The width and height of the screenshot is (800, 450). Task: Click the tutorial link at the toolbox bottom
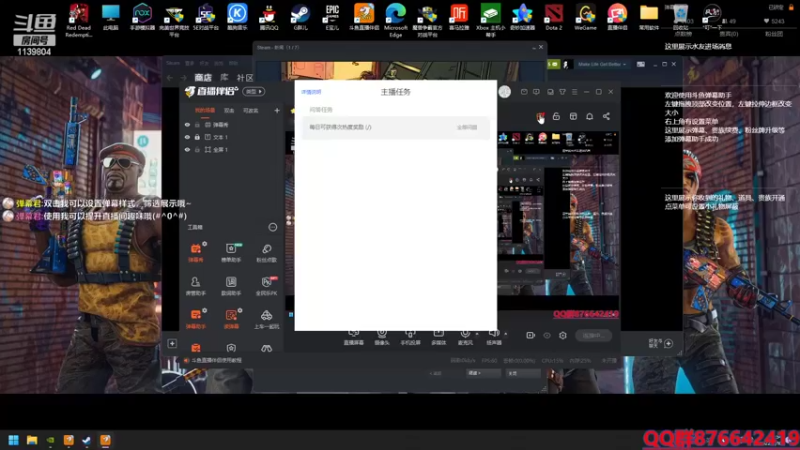tap(217, 360)
